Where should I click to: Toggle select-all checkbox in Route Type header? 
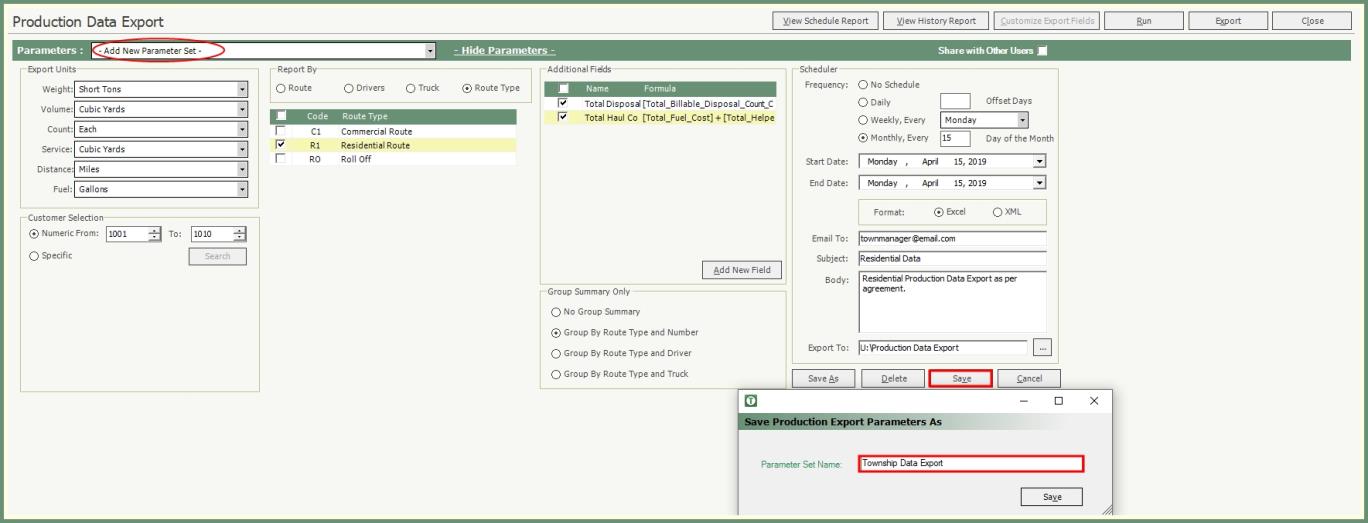[280, 116]
